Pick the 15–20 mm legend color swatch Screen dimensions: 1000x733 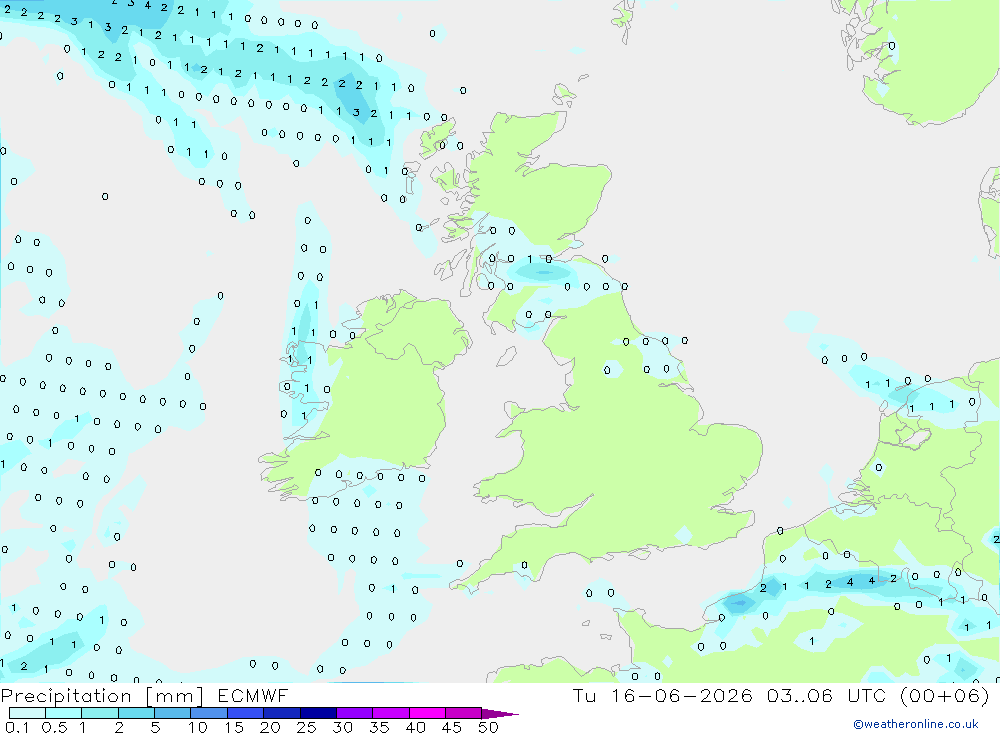pyautogui.click(x=246, y=713)
